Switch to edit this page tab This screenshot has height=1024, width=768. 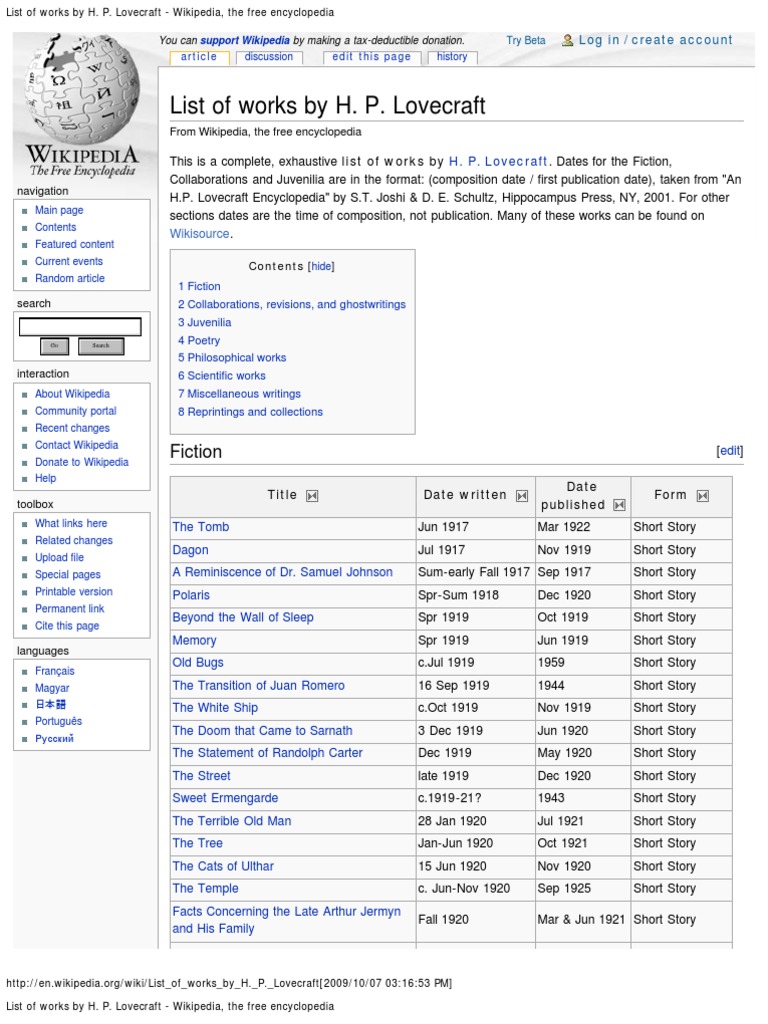[372, 57]
